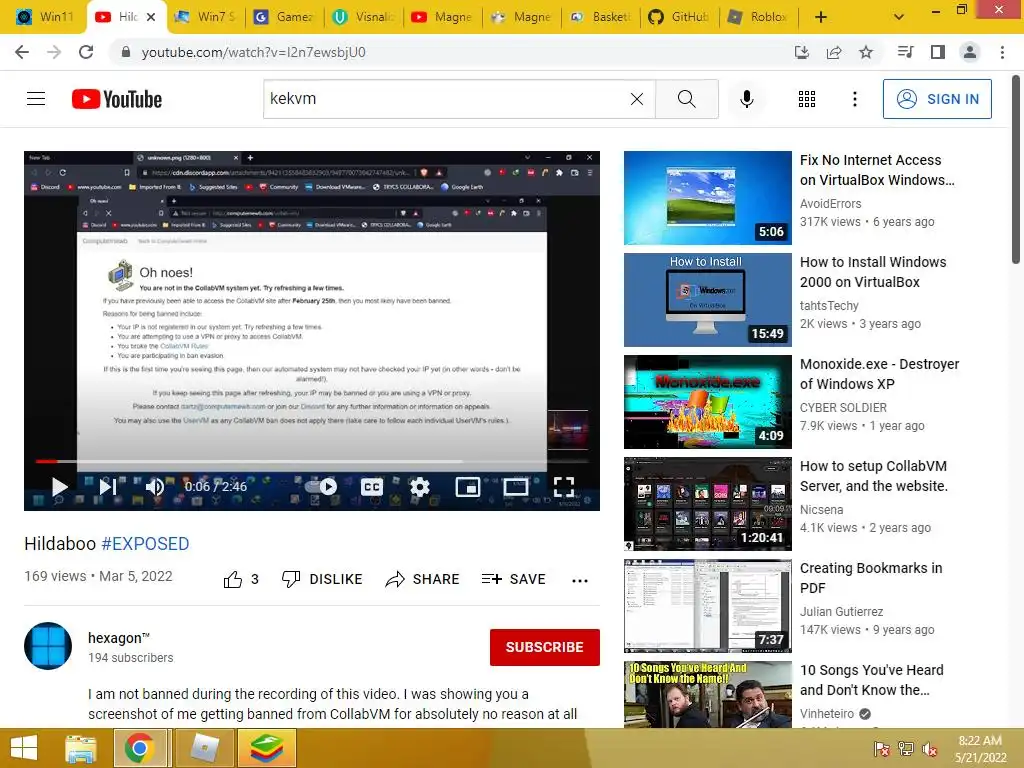Clear the search box text
Screen dimensions: 1024x768
(637, 99)
